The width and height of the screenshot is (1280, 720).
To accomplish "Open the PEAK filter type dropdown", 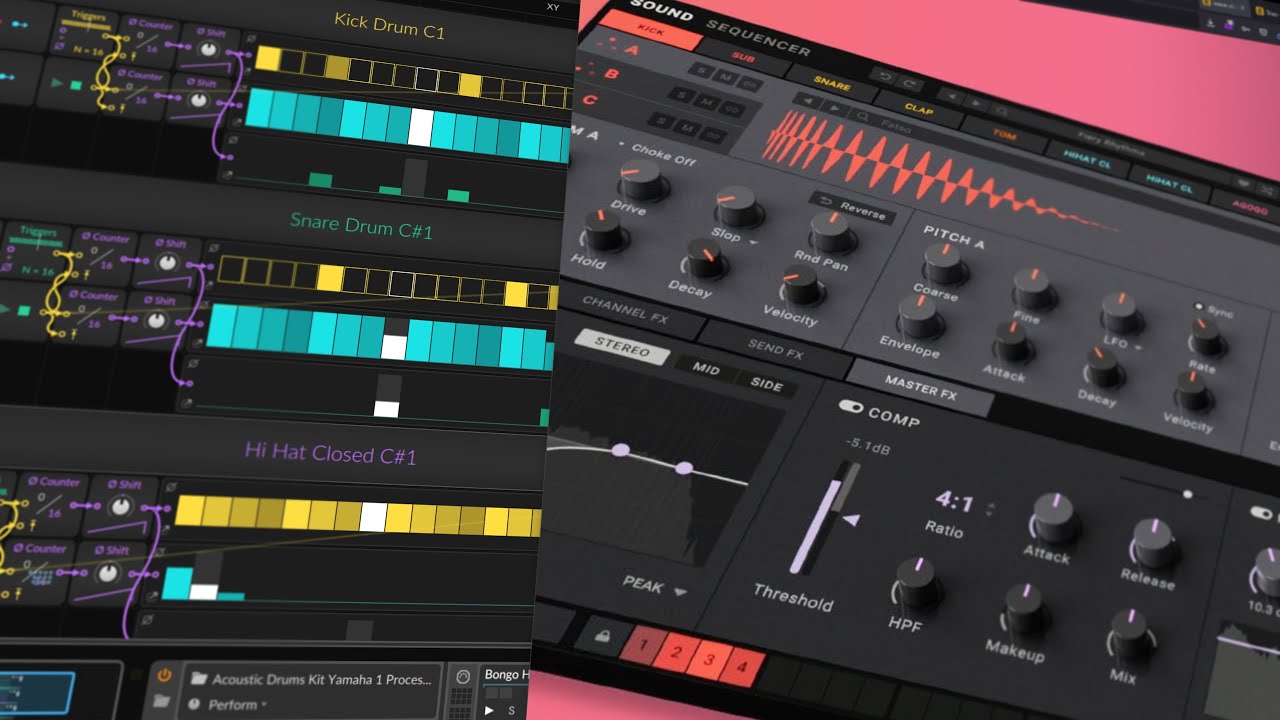I will point(656,584).
